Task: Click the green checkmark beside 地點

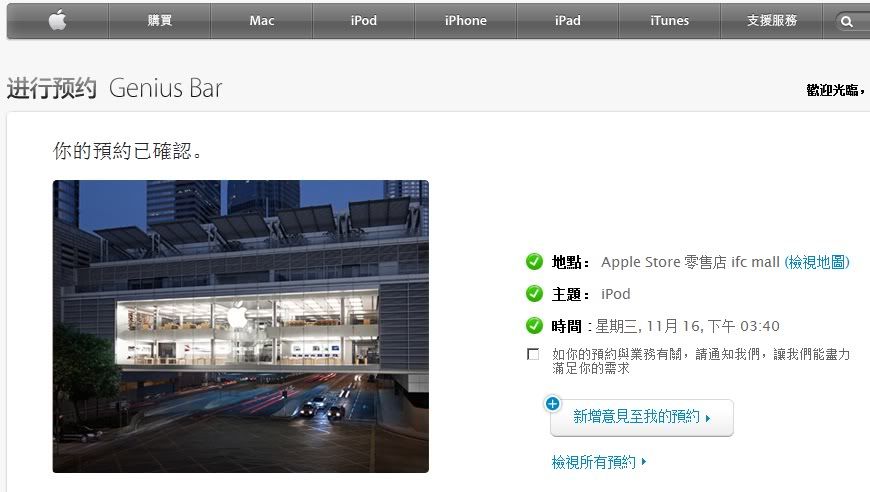Action: click(534, 261)
